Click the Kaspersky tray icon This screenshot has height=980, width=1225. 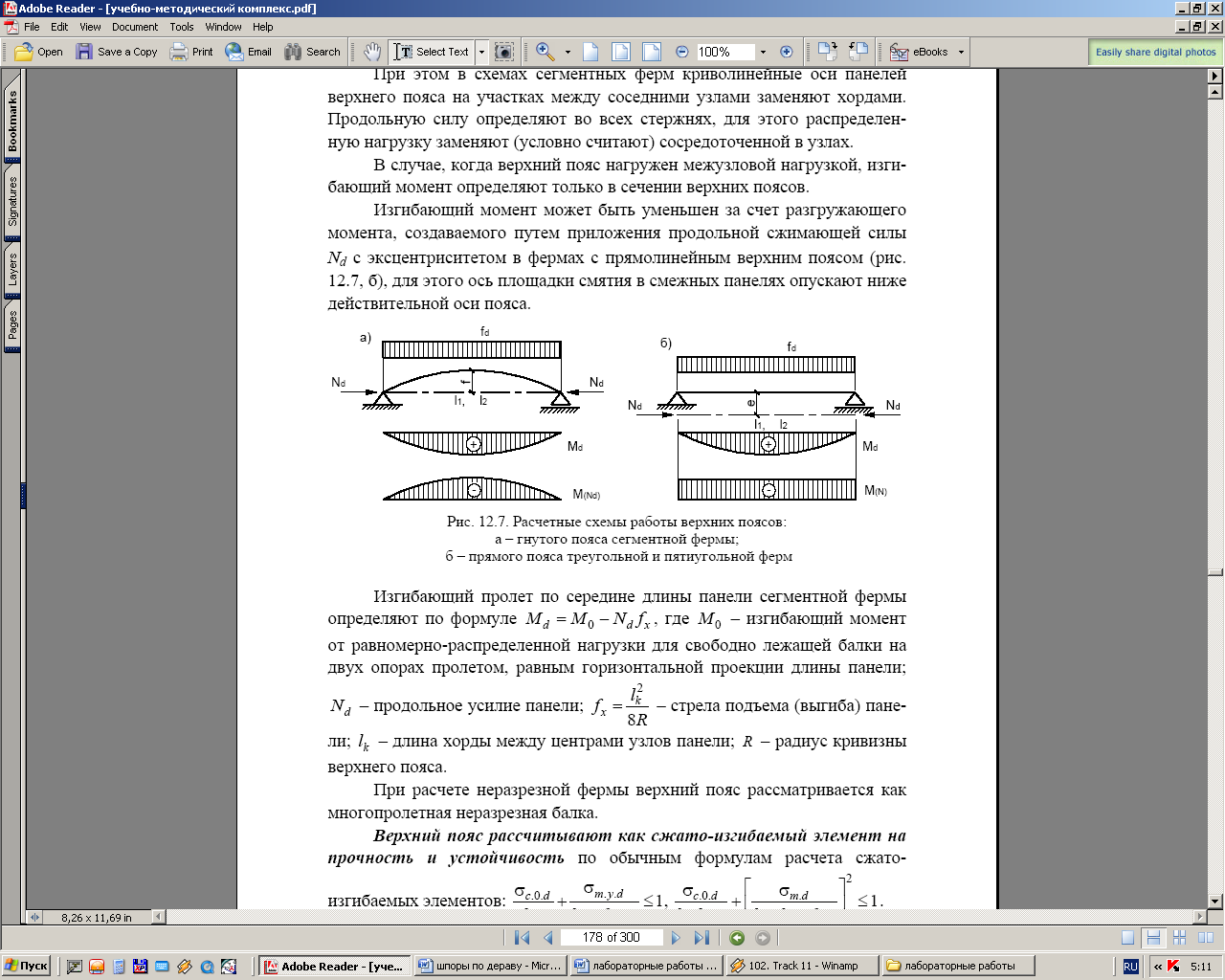(1173, 967)
